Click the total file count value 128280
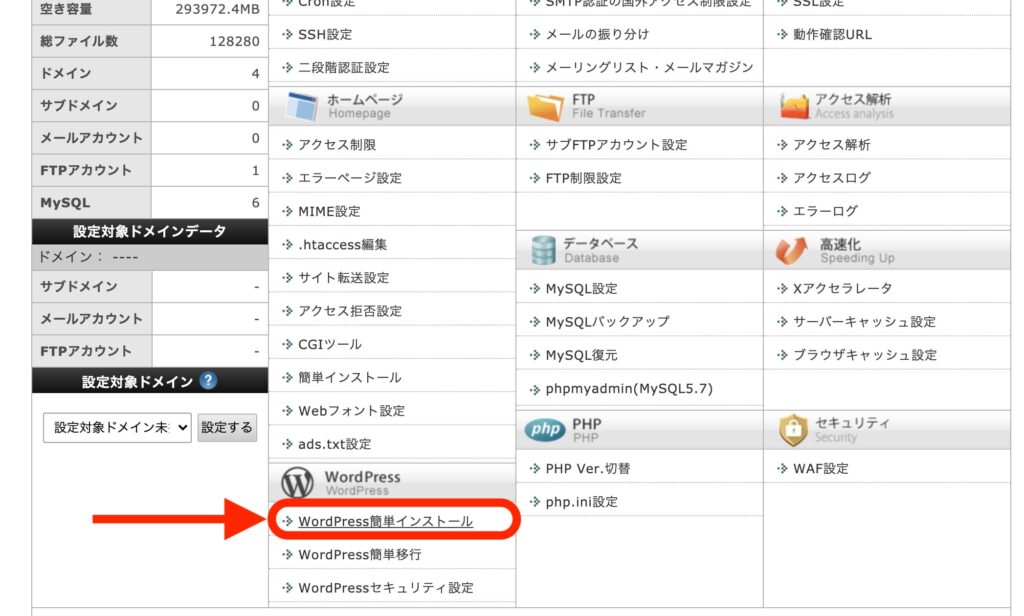The height and width of the screenshot is (616, 1024). [x=234, y=41]
